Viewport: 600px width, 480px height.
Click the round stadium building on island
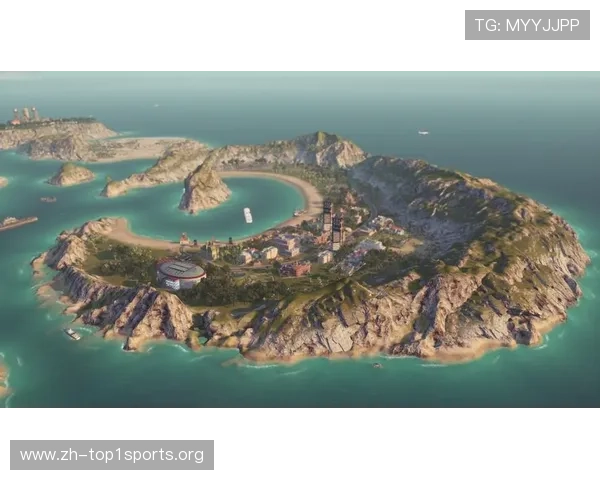point(181,272)
